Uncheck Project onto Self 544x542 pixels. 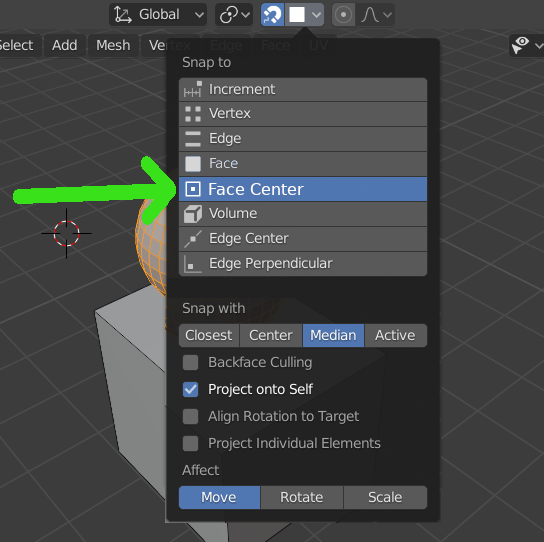190,389
